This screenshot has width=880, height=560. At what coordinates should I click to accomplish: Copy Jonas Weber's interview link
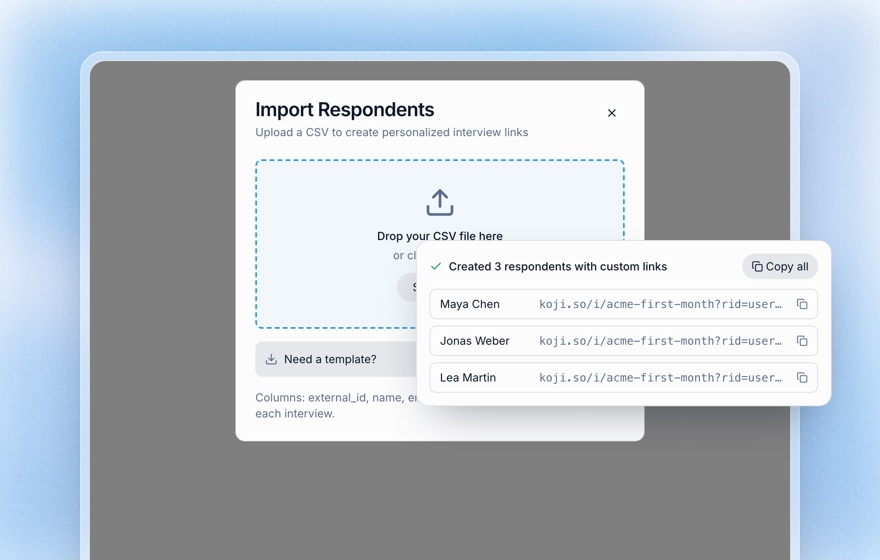pyautogui.click(x=802, y=341)
